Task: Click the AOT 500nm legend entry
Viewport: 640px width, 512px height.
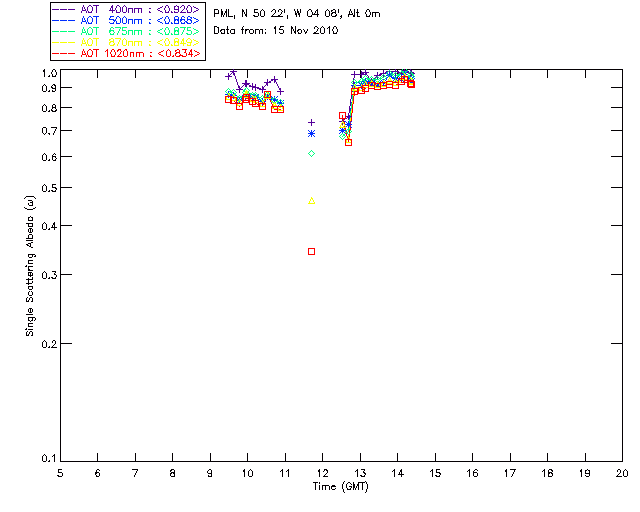Action: [x=126, y=20]
